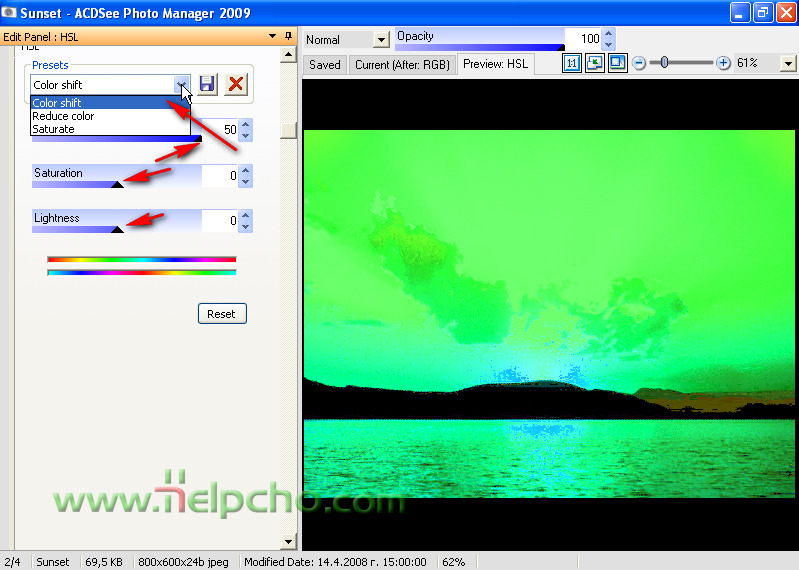Click the actual size 1:1 icon
Image resolution: width=799 pixels, height=570 pixels.
click(572, 63)
